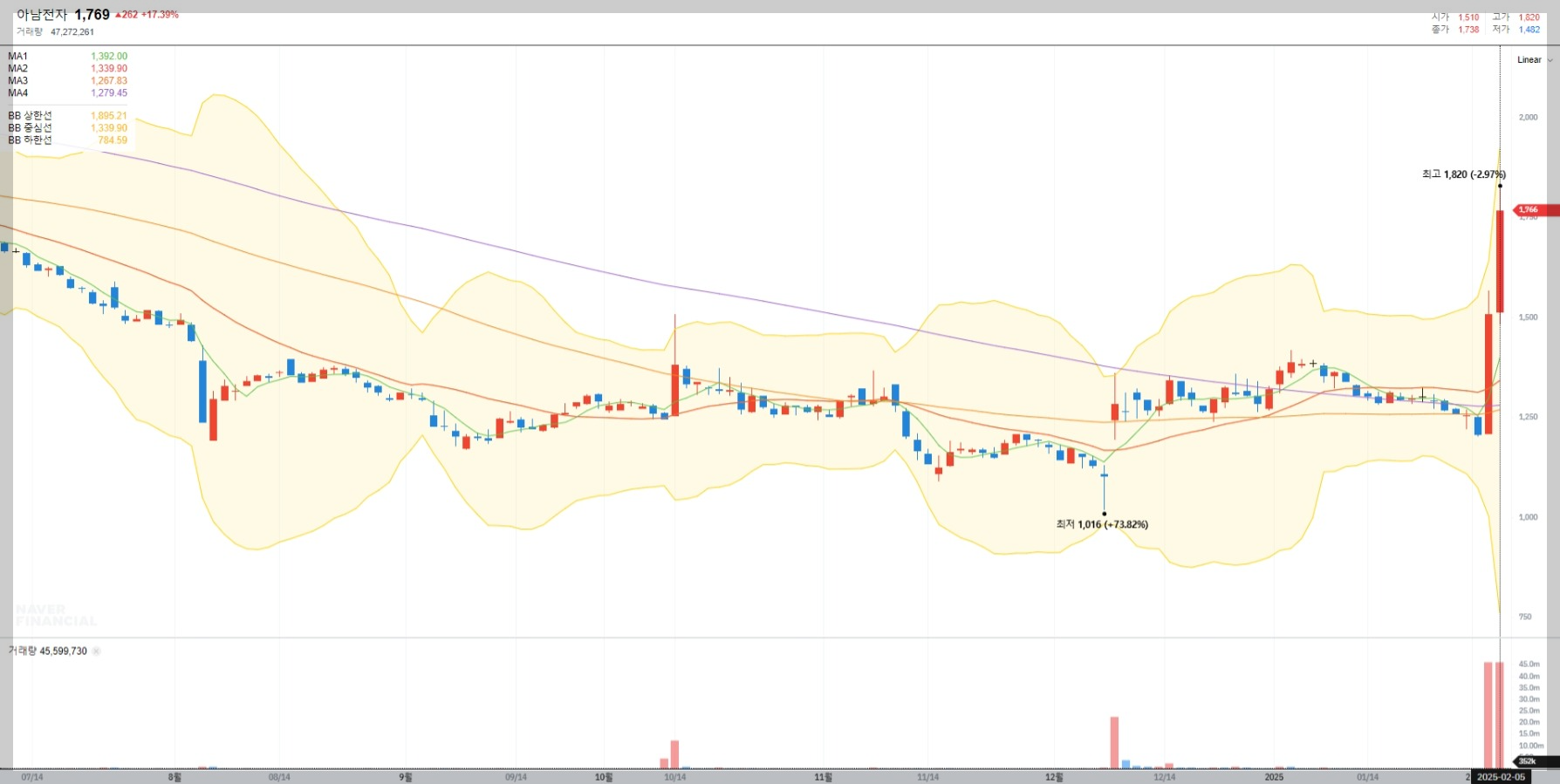Click the 12/14 date axis label
Viewport: 1560px width, 784px height.
[1164, 777]
